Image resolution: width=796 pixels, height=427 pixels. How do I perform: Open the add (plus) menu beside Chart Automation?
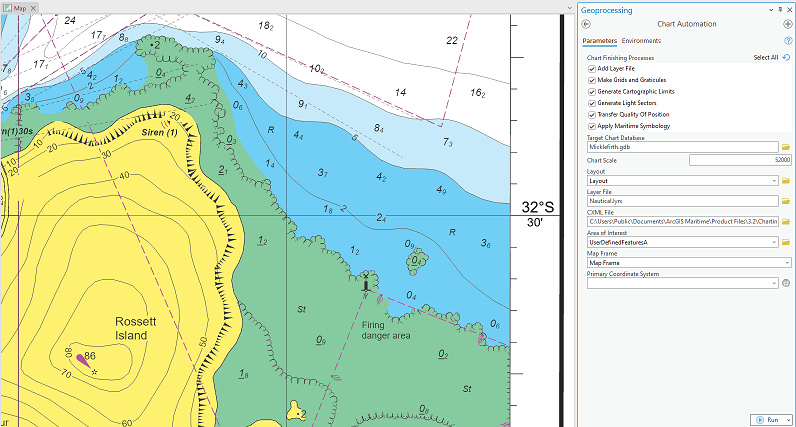787,24
